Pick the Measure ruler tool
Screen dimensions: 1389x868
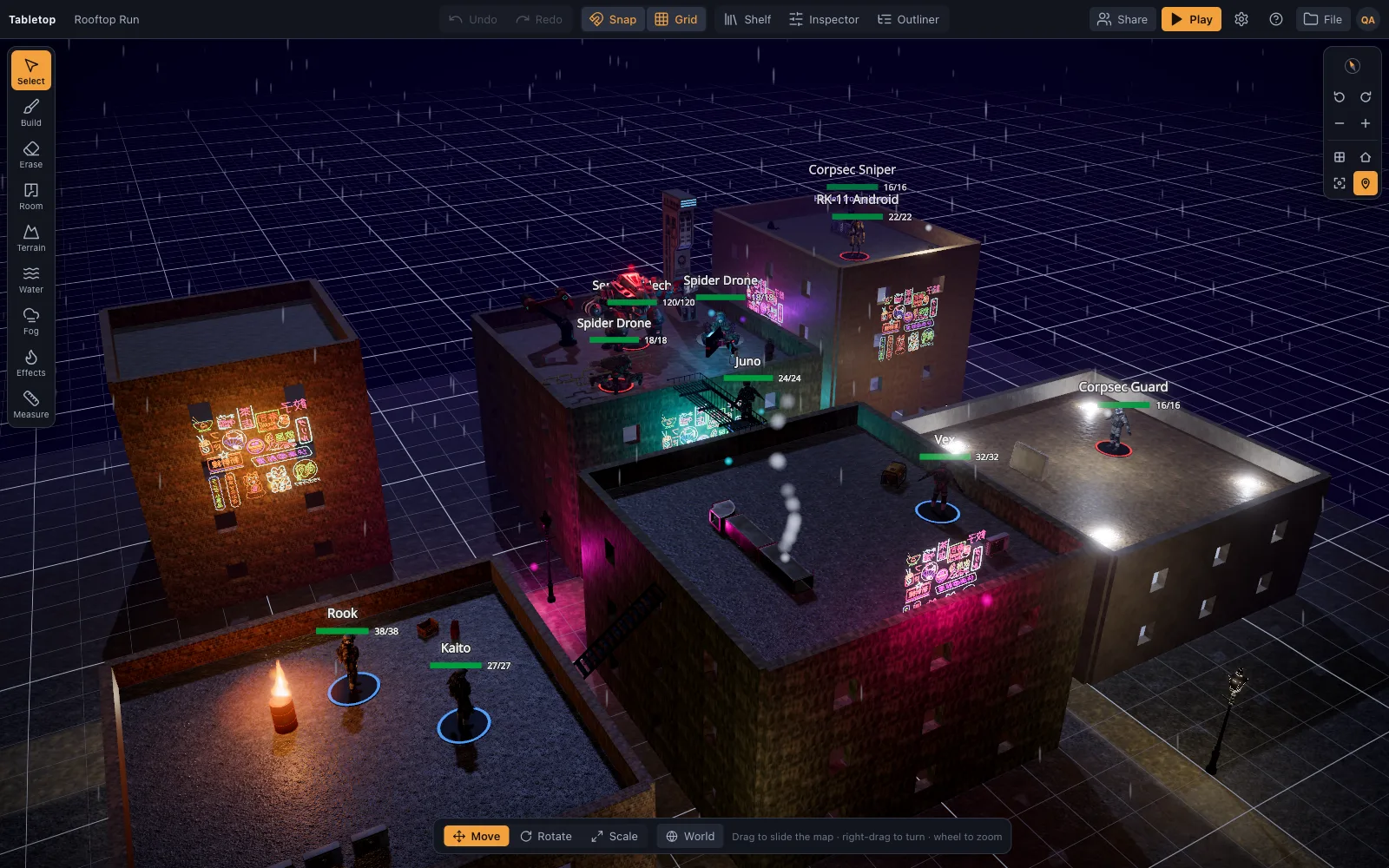click(31, 404)
